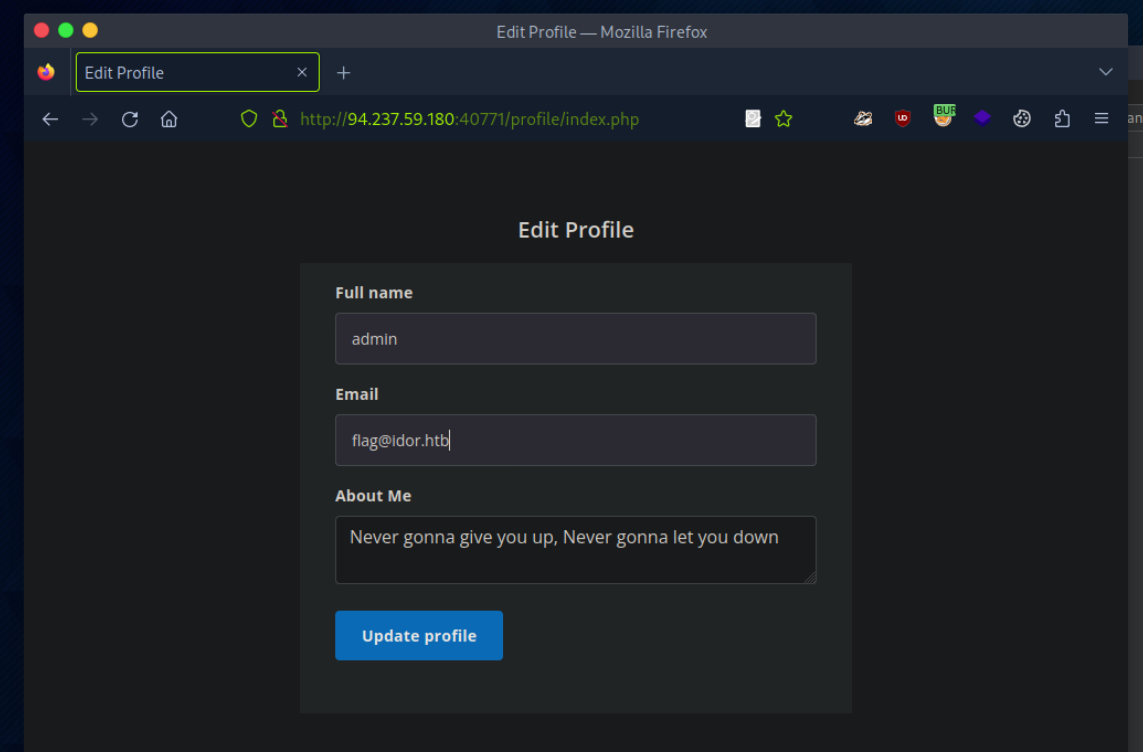Screen dimensions: 1143x752
Task: Open the shield tracking protection panel
Action: [249, 119]
